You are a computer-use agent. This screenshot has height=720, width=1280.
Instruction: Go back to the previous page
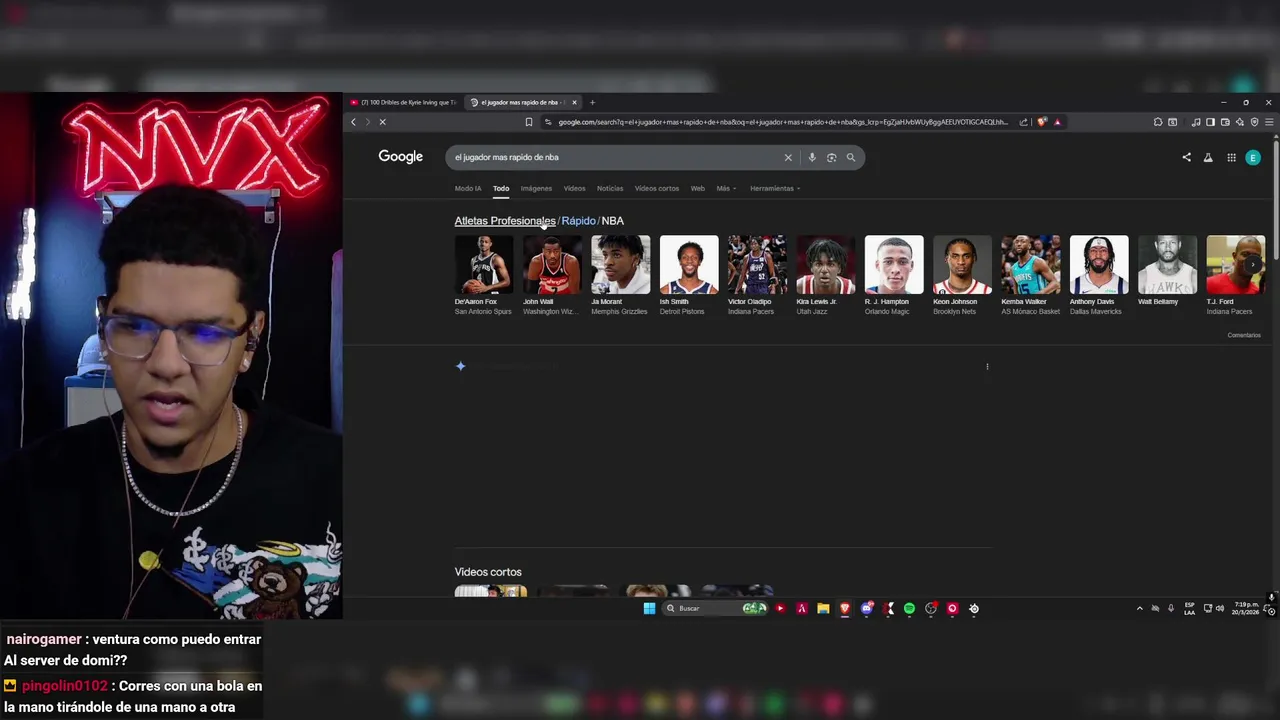click(353, 122)
